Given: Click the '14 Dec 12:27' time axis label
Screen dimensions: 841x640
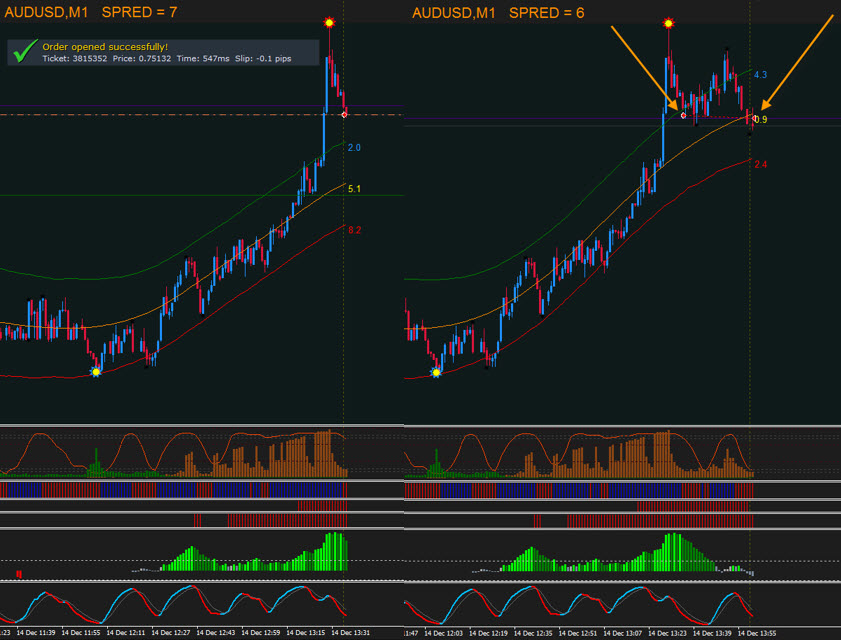Looking at the screenshot, I should coord(171,632).
